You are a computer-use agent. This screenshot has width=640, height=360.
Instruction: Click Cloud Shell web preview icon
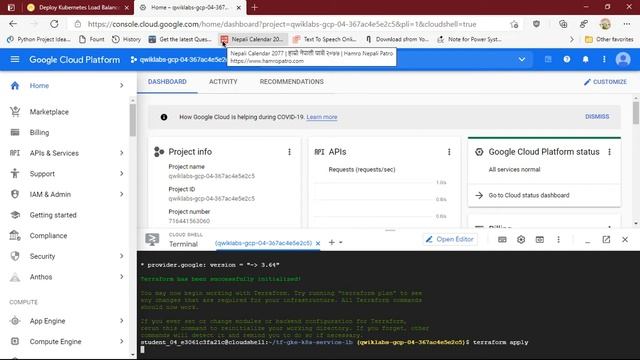[x=540, y=240]
